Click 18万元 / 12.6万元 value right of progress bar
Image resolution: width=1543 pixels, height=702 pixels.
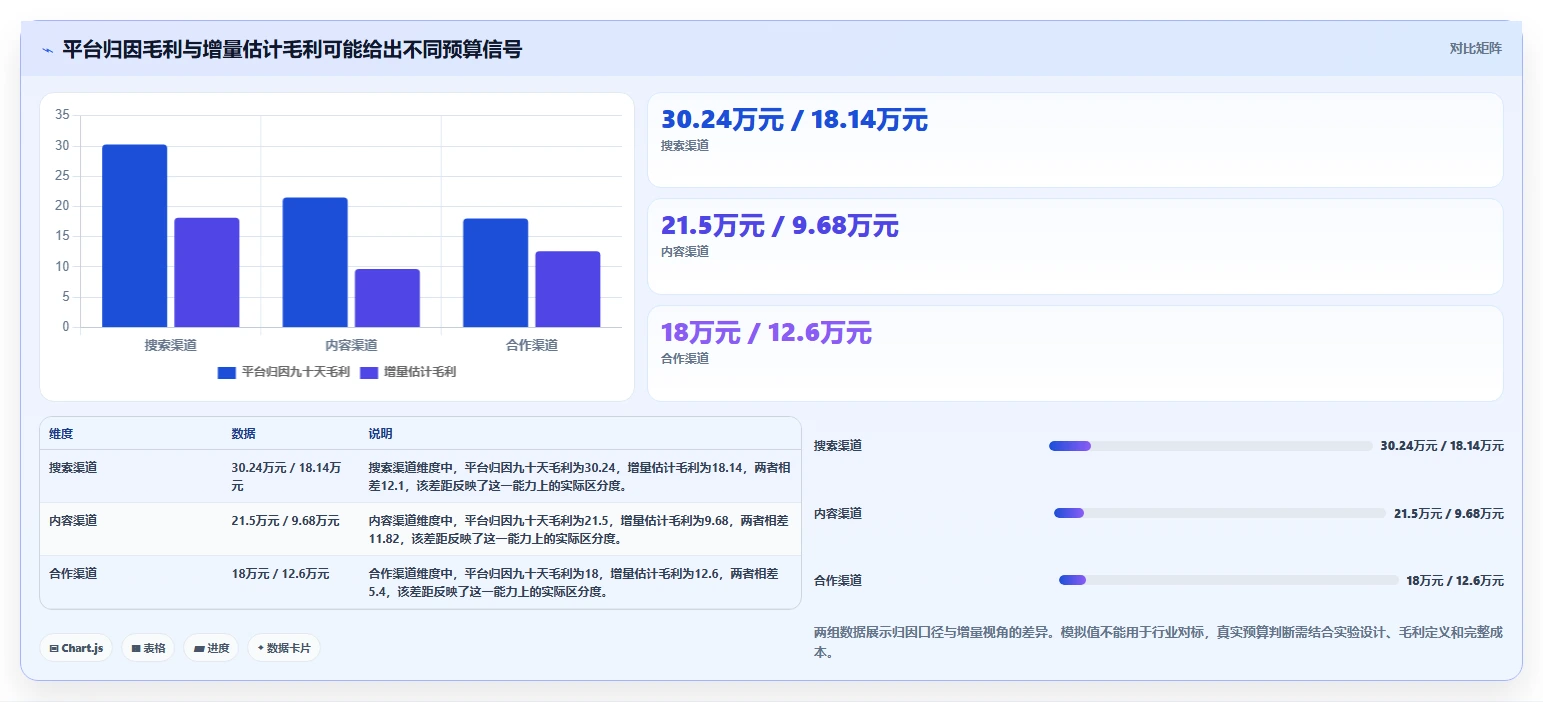coord(1455,580)
